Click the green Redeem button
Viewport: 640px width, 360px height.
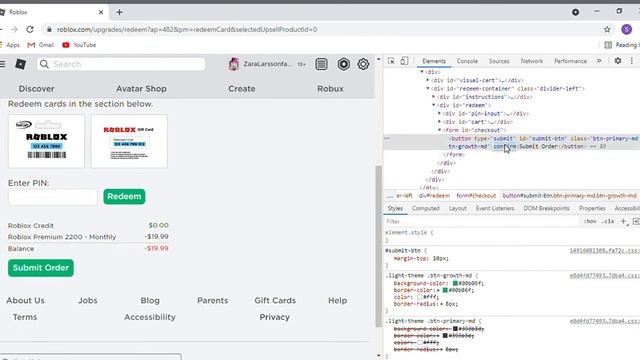coord(124,196)
